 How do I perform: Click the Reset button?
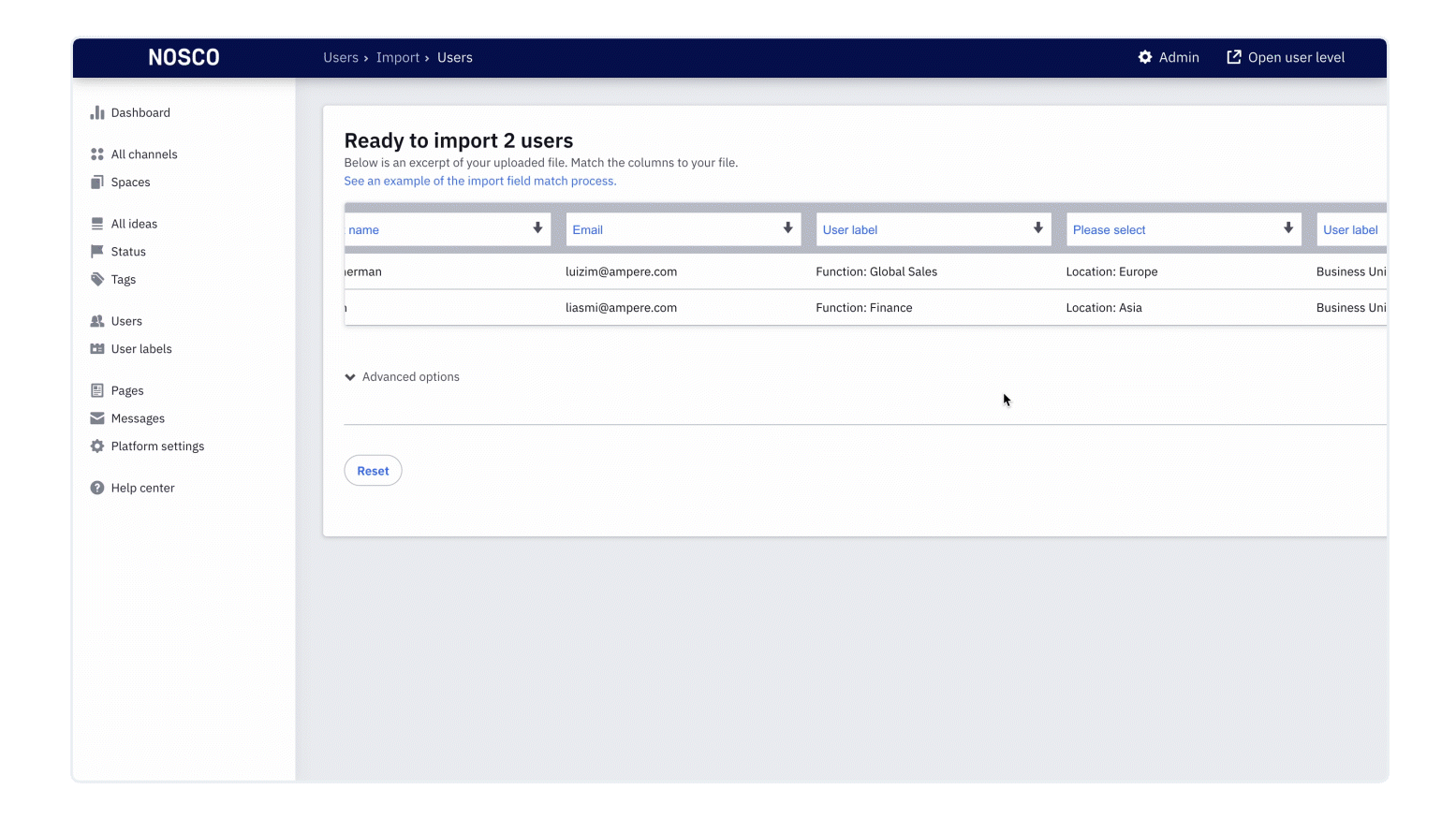click(x=373, y=471)
